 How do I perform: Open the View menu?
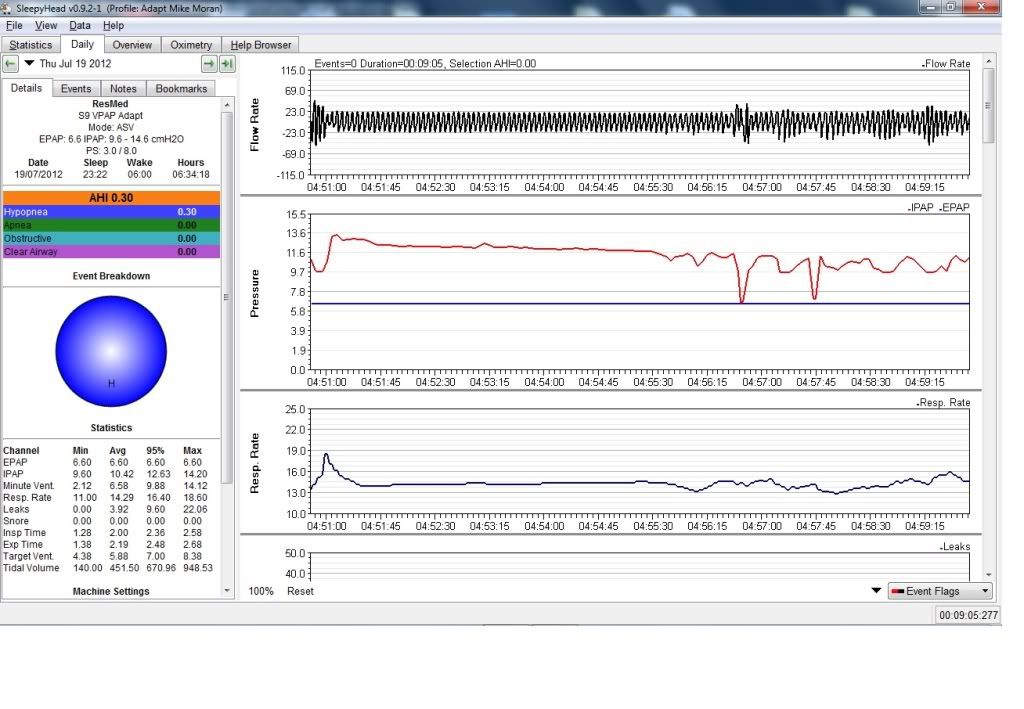(46, 25)
